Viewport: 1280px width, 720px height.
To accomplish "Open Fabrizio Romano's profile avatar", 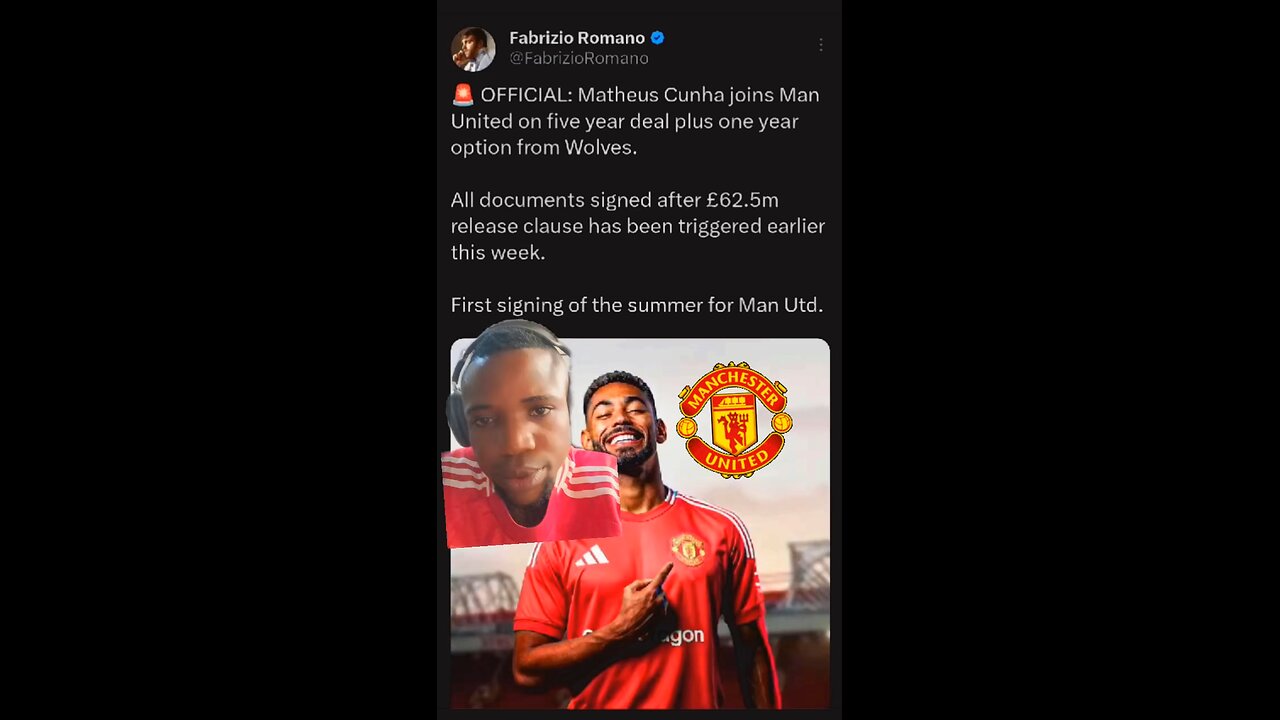I will point(473,49).
